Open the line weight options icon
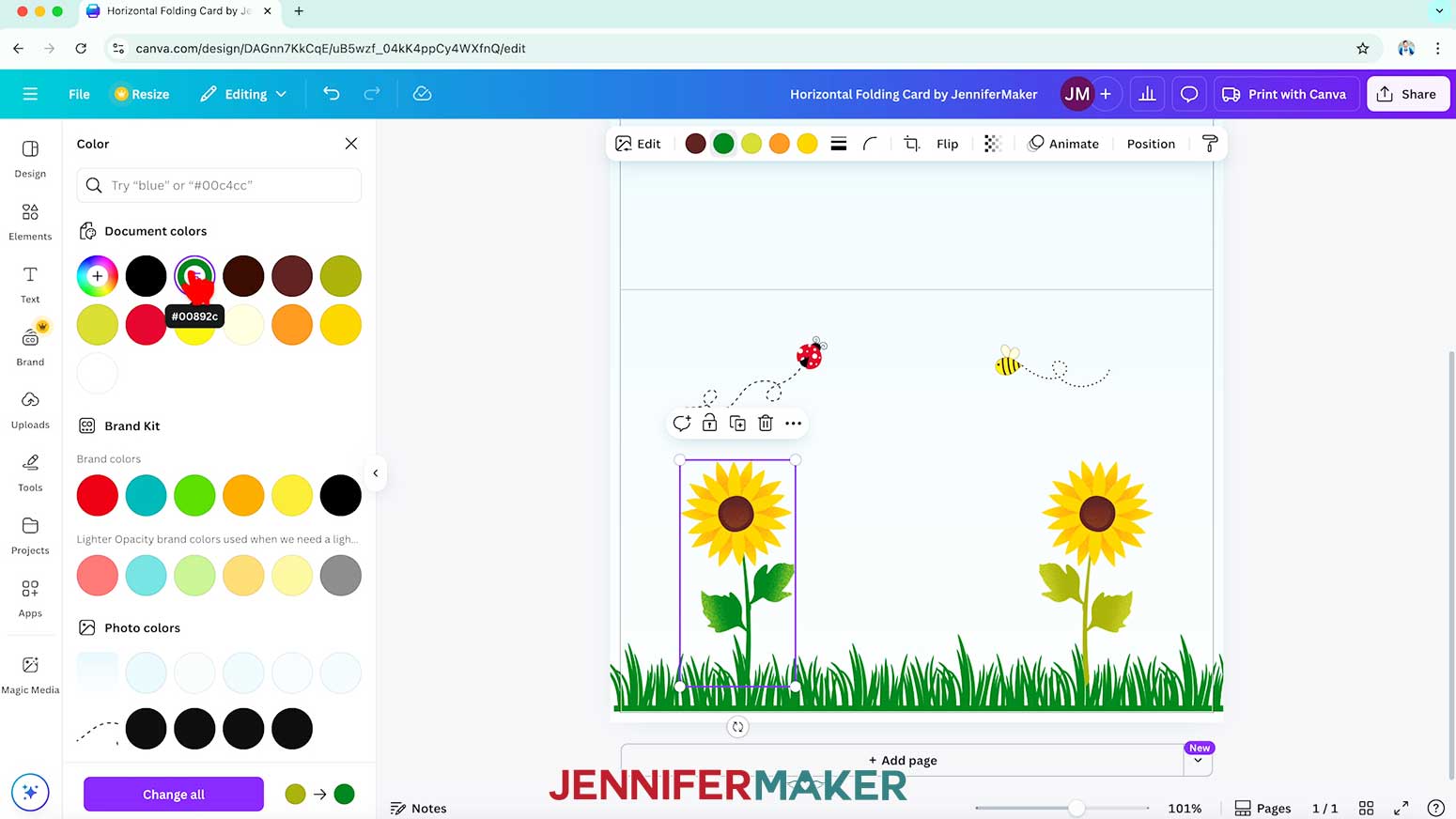The width and height of the screenshot is (1456, 819). click(839, 144)
